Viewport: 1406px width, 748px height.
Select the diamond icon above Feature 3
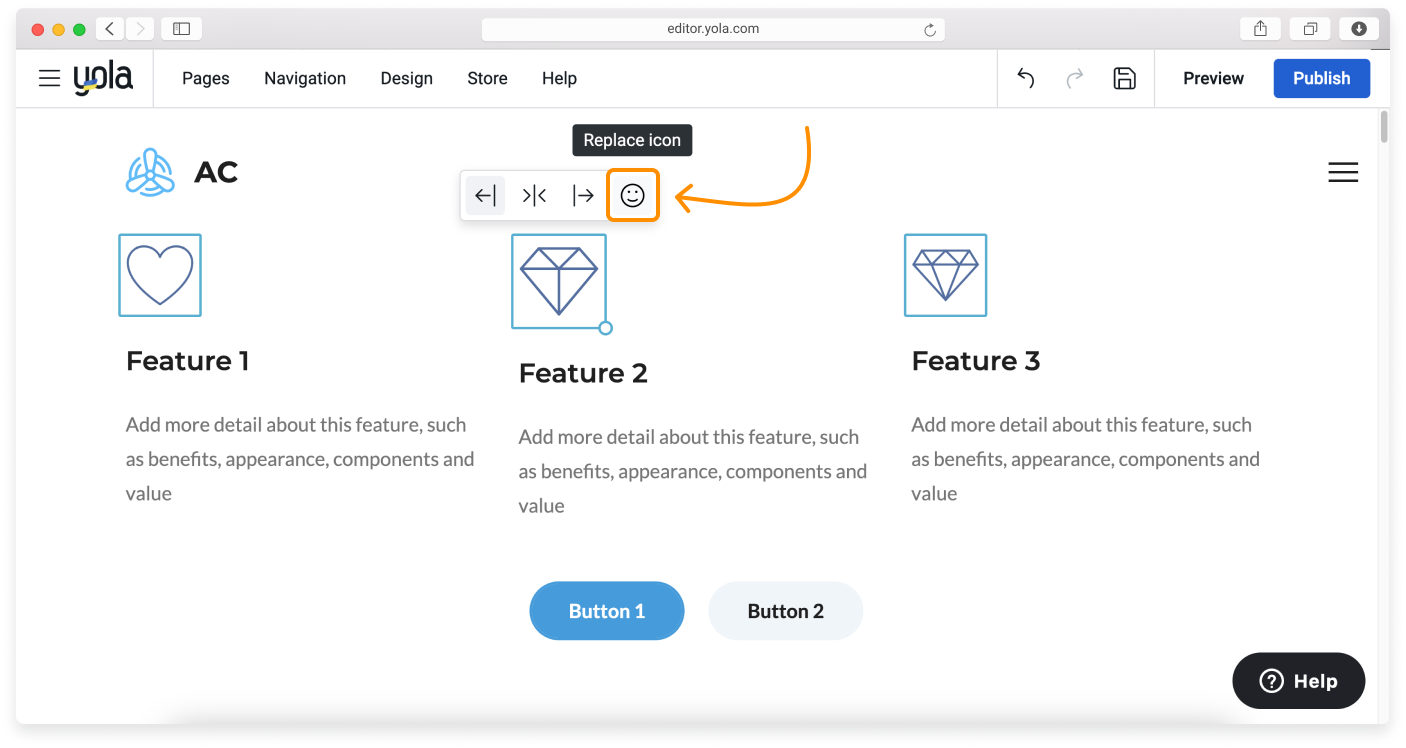click(945, 275)
